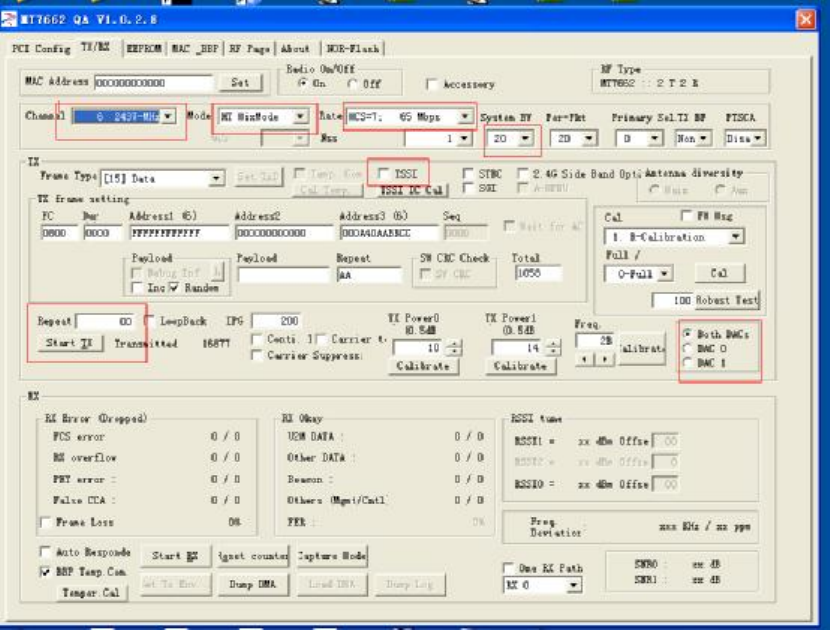Toggle the Frame Loss checkbox
This screenshot has height=630, width=830.
point(47,523)
